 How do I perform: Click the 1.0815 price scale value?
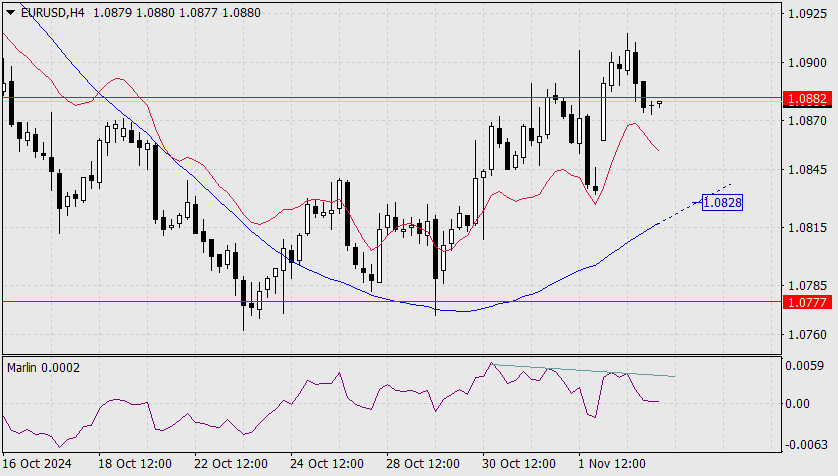(808, 228)
